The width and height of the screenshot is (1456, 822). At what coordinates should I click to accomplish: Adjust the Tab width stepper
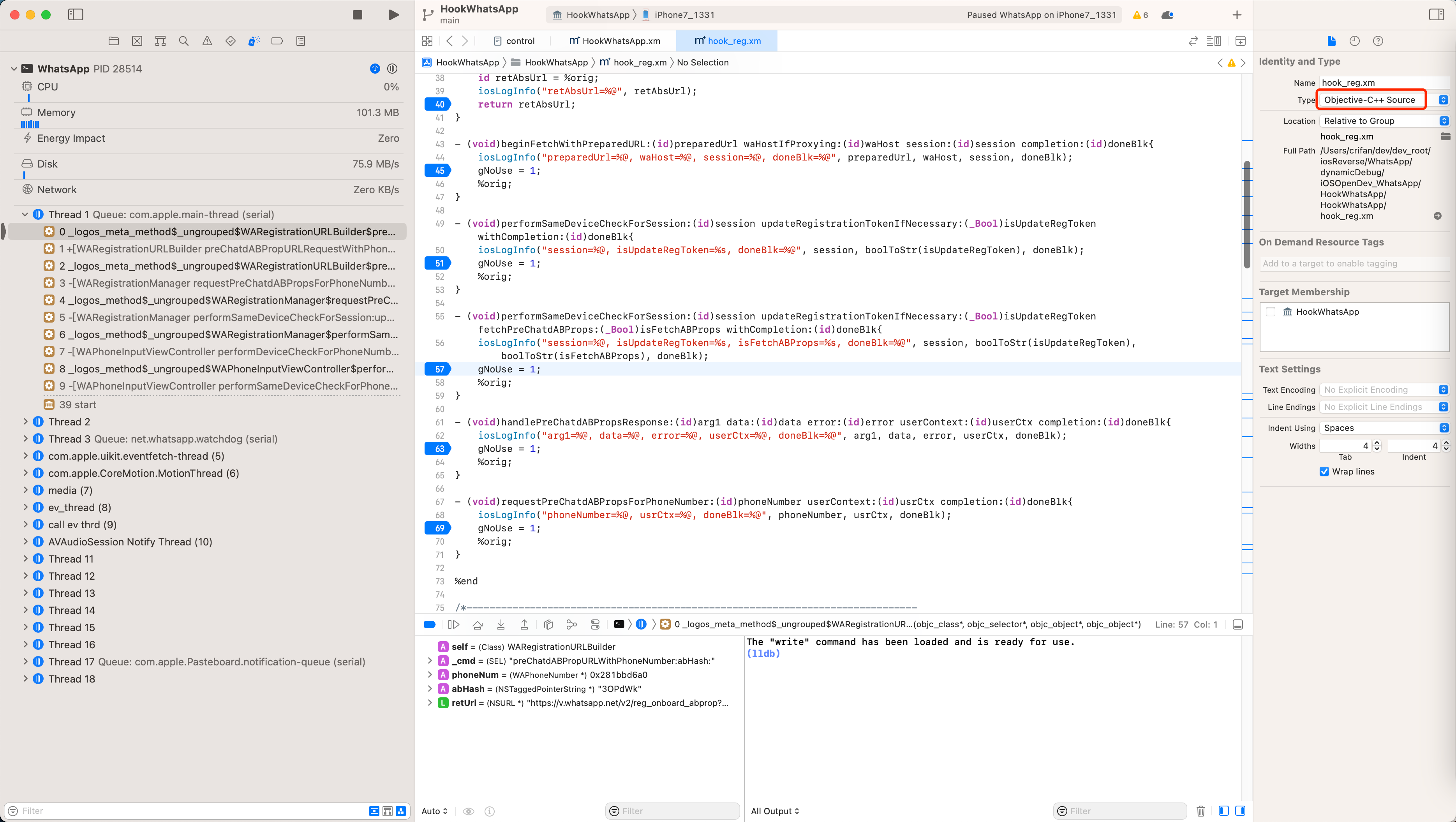click(x=1377, y=446)
